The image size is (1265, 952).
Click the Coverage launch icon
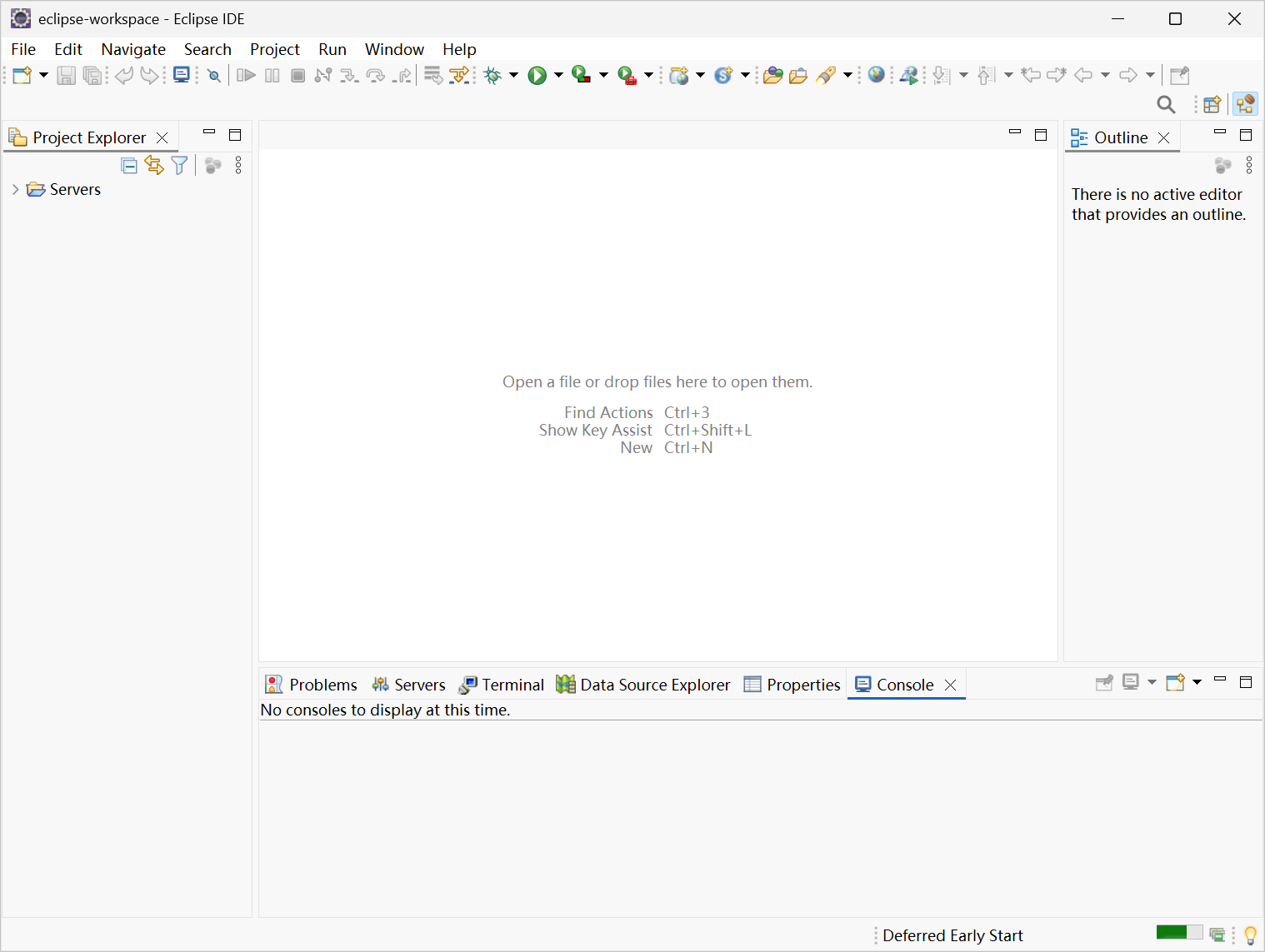point(582,76)
